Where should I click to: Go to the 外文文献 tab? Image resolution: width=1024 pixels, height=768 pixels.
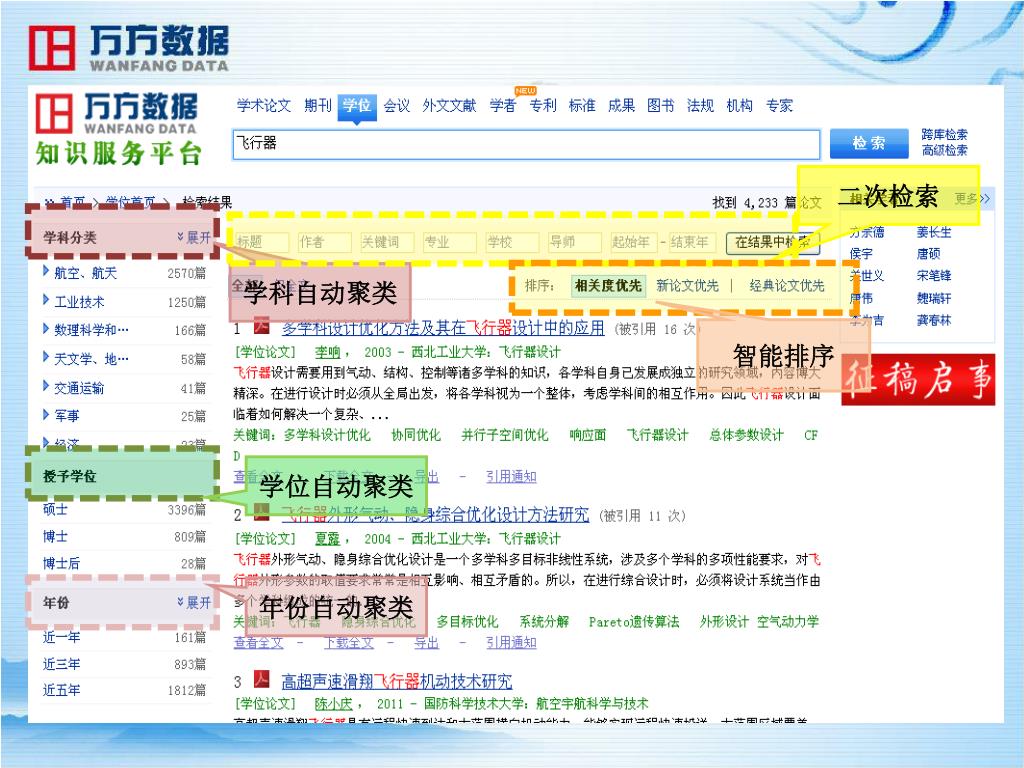[449, 105]
